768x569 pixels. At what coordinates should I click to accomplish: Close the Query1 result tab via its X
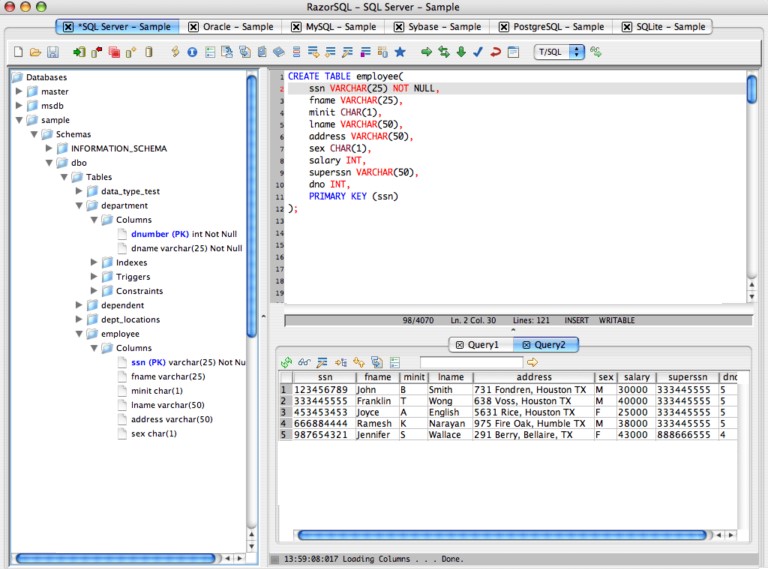(x=459, y=345)
